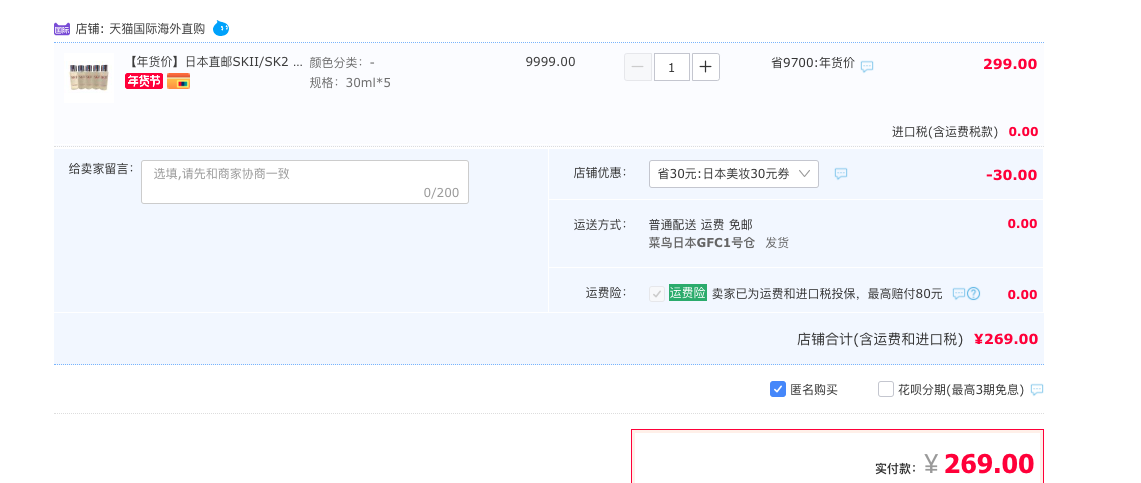Click the specification text 30ml*5
This screenshot has width=1141, height=483.
pyautogui.click(x=368, y=82)
